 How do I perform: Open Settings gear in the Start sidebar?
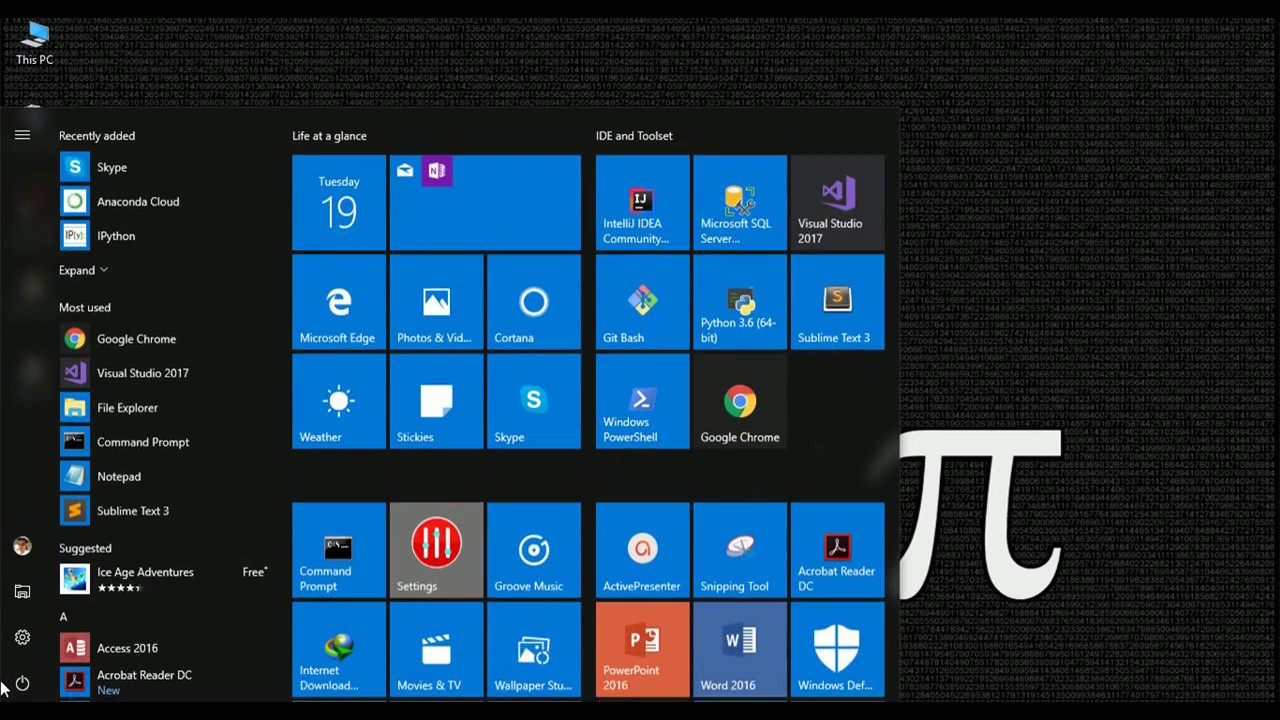(x=22, y=637)
